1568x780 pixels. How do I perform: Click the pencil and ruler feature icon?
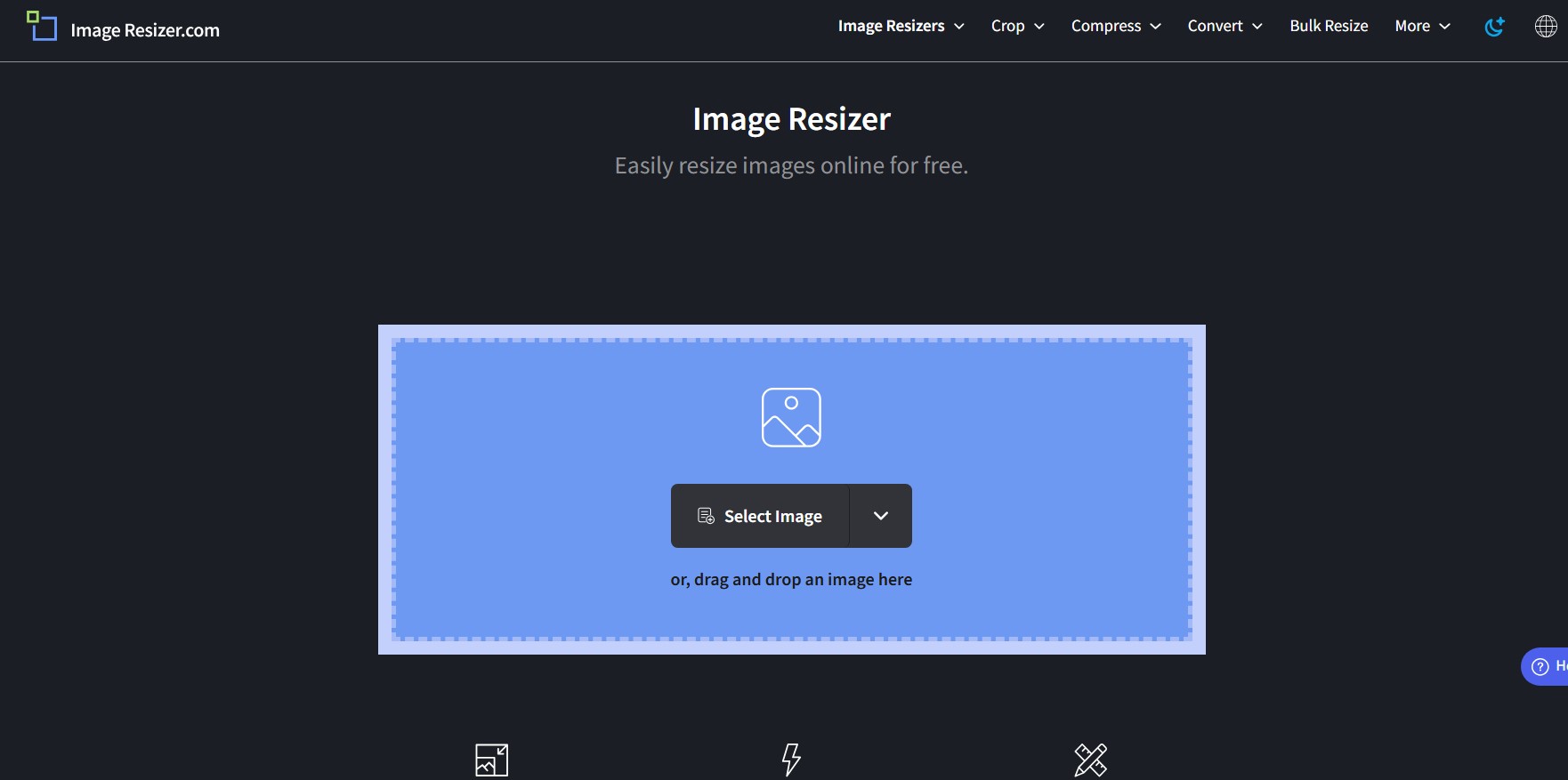pyautogui.click(x=1090, y=760)
